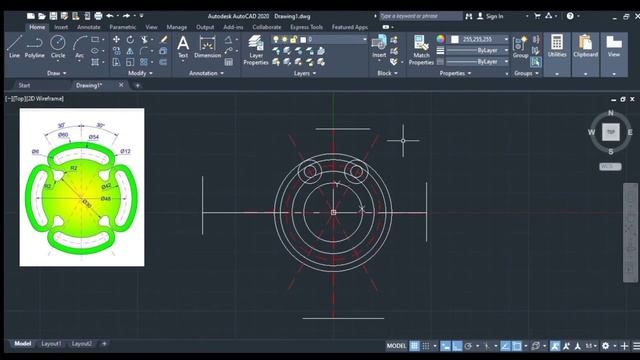Open the Dimension tool

(x=207, y=47)
